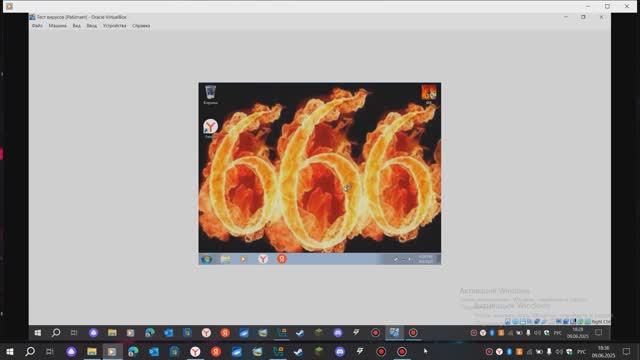Open Outlook on upper recorded taskbar
Viewport: 640px width, 360px height.
[169, 333]
